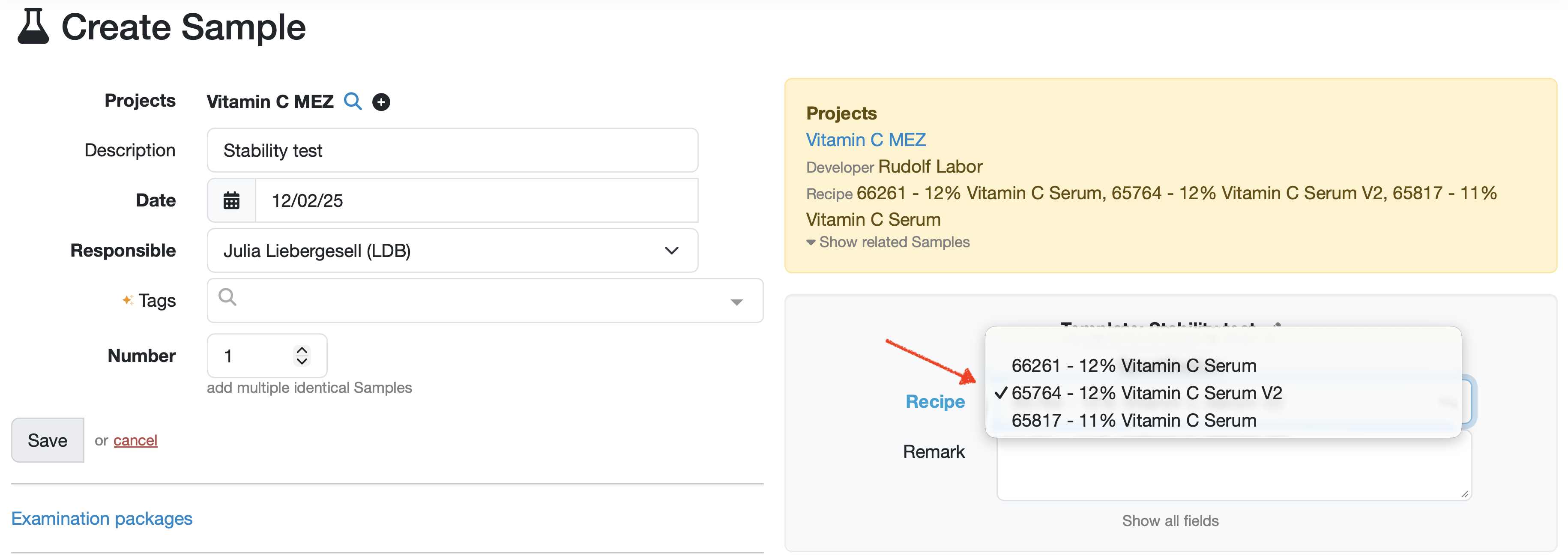Viewport: 1568px width, 556px height.
Task: Select recipe 66261 - 12% Vitamin C Serum
Action: click(1134, 365)
